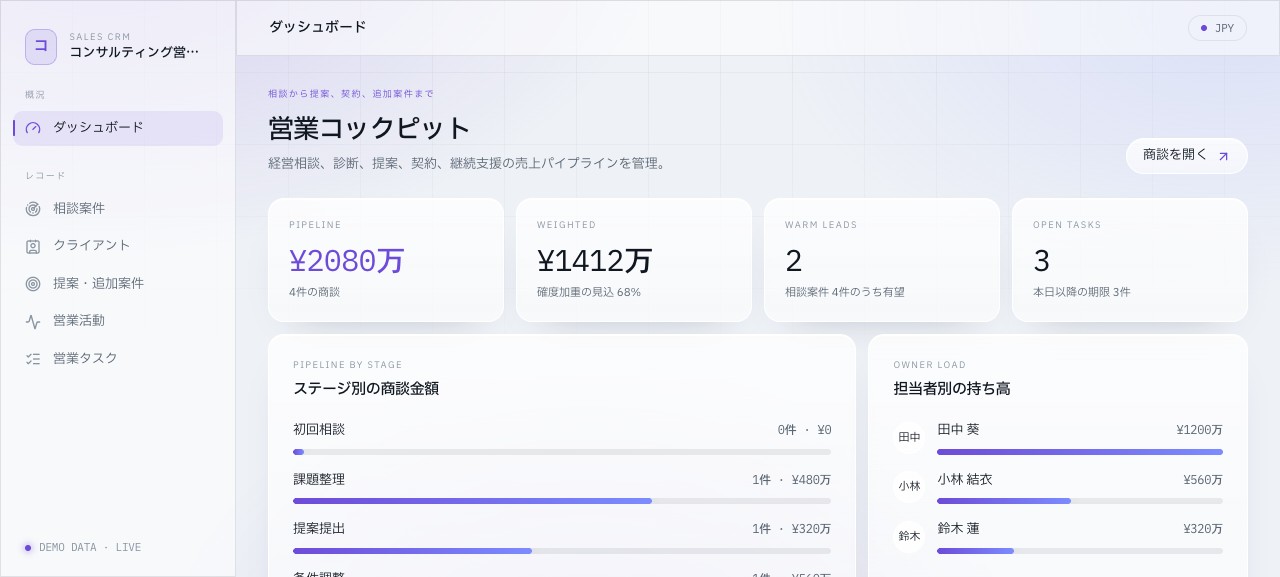This screenshot has width=1280, height=577.
Task: Open 相談案件 in the sidebar
Action: click(118, 209)
